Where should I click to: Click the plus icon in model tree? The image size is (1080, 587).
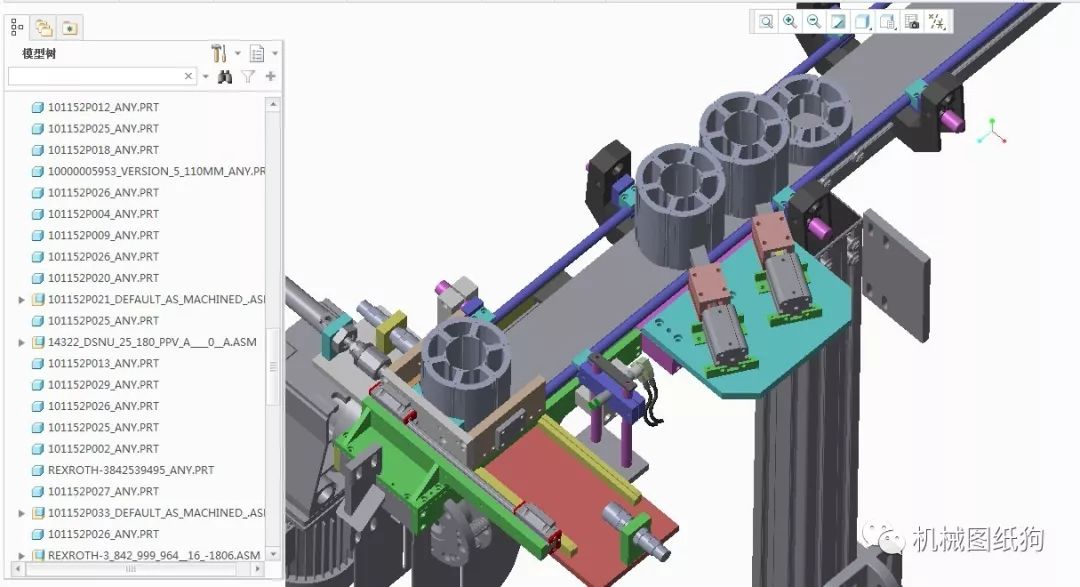271,76
